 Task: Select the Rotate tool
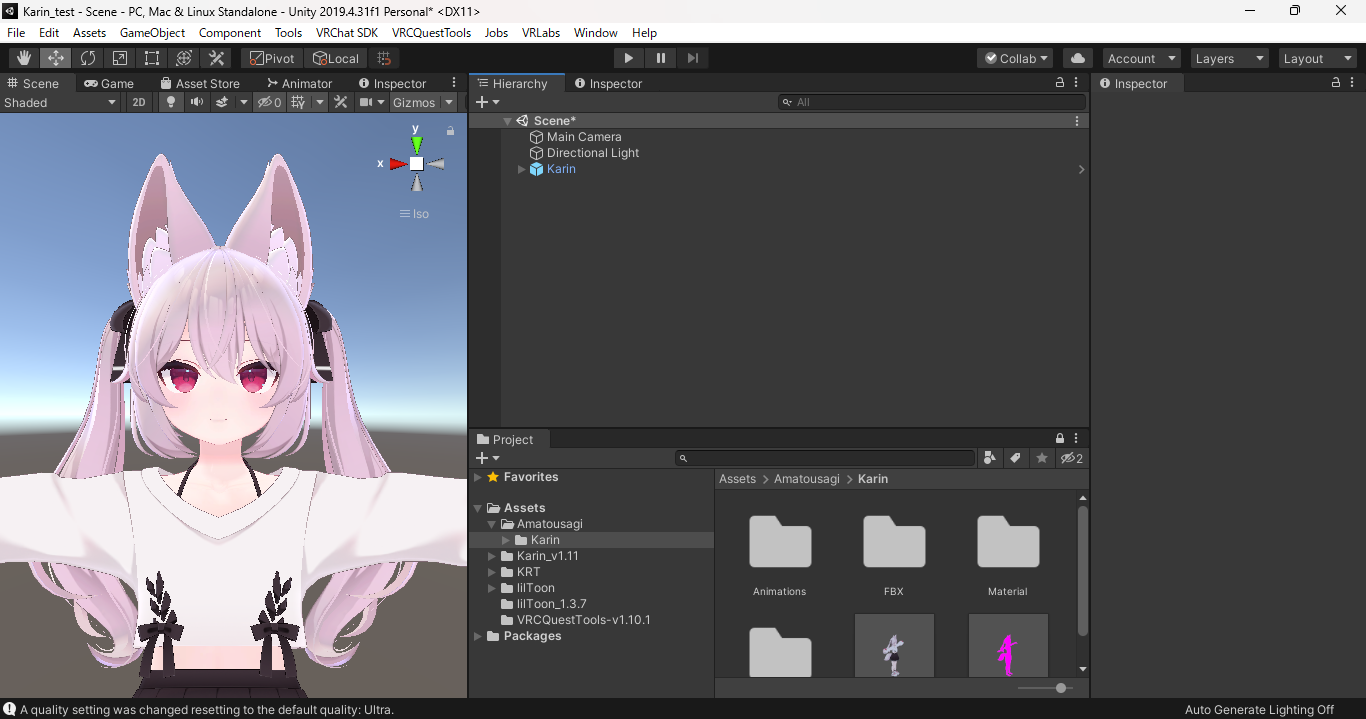pyautogui.click(x=88, y=58)
